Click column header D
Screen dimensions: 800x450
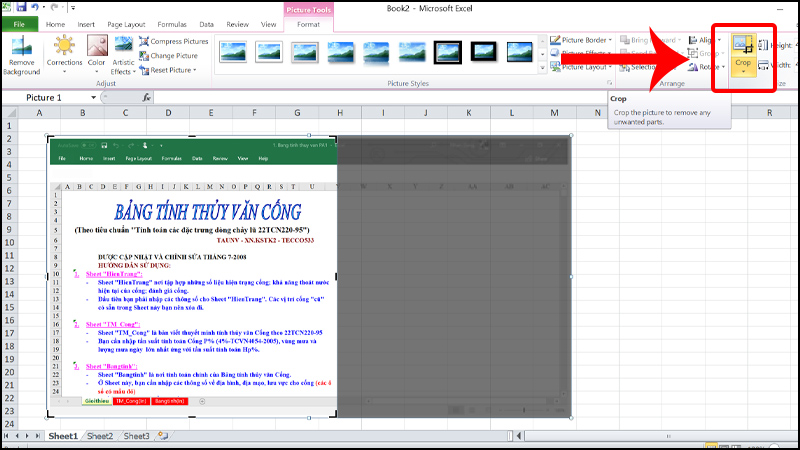point(167,113)
